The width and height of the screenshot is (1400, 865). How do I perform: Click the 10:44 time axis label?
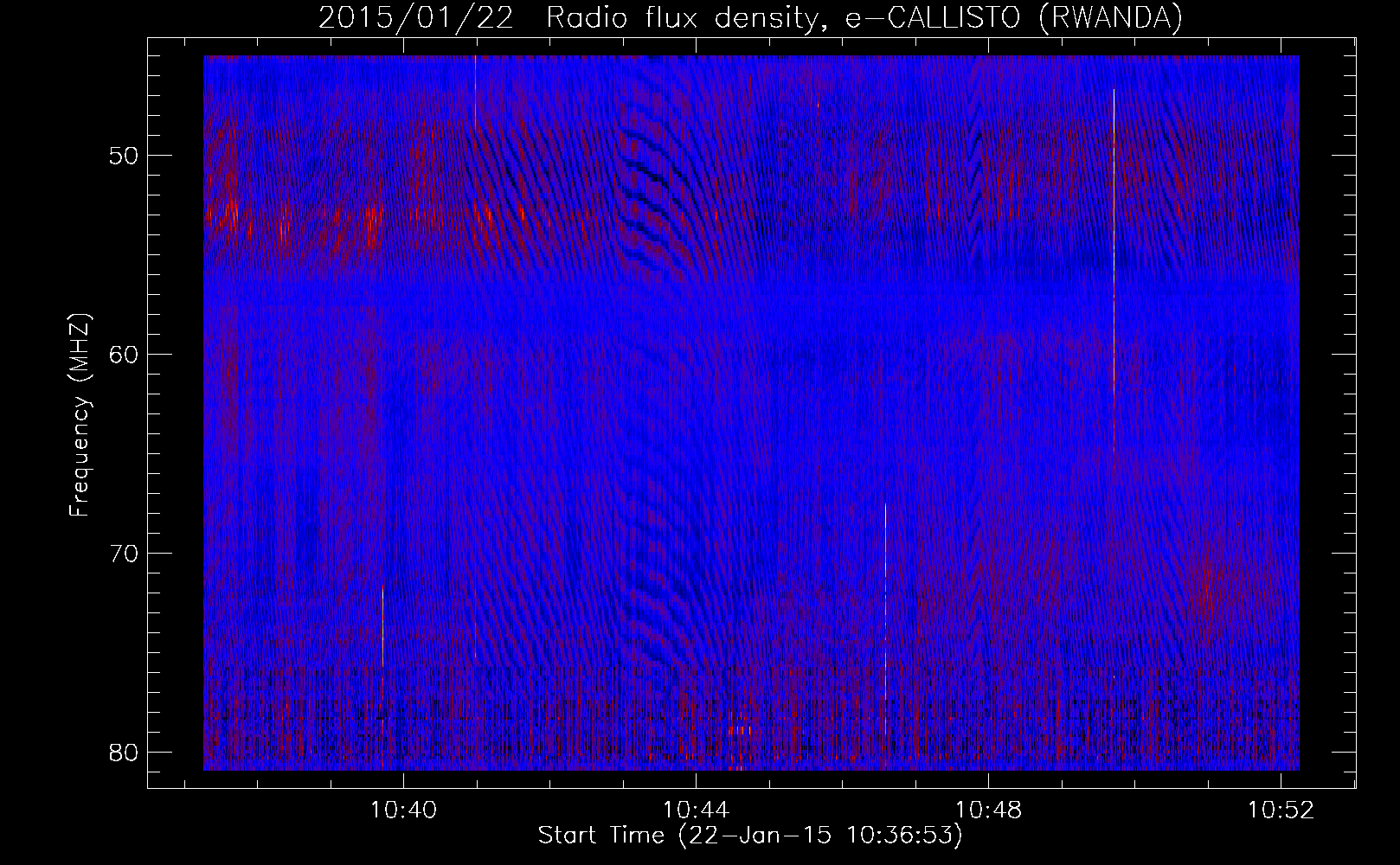pyautogui.click(x=696, y=811)
